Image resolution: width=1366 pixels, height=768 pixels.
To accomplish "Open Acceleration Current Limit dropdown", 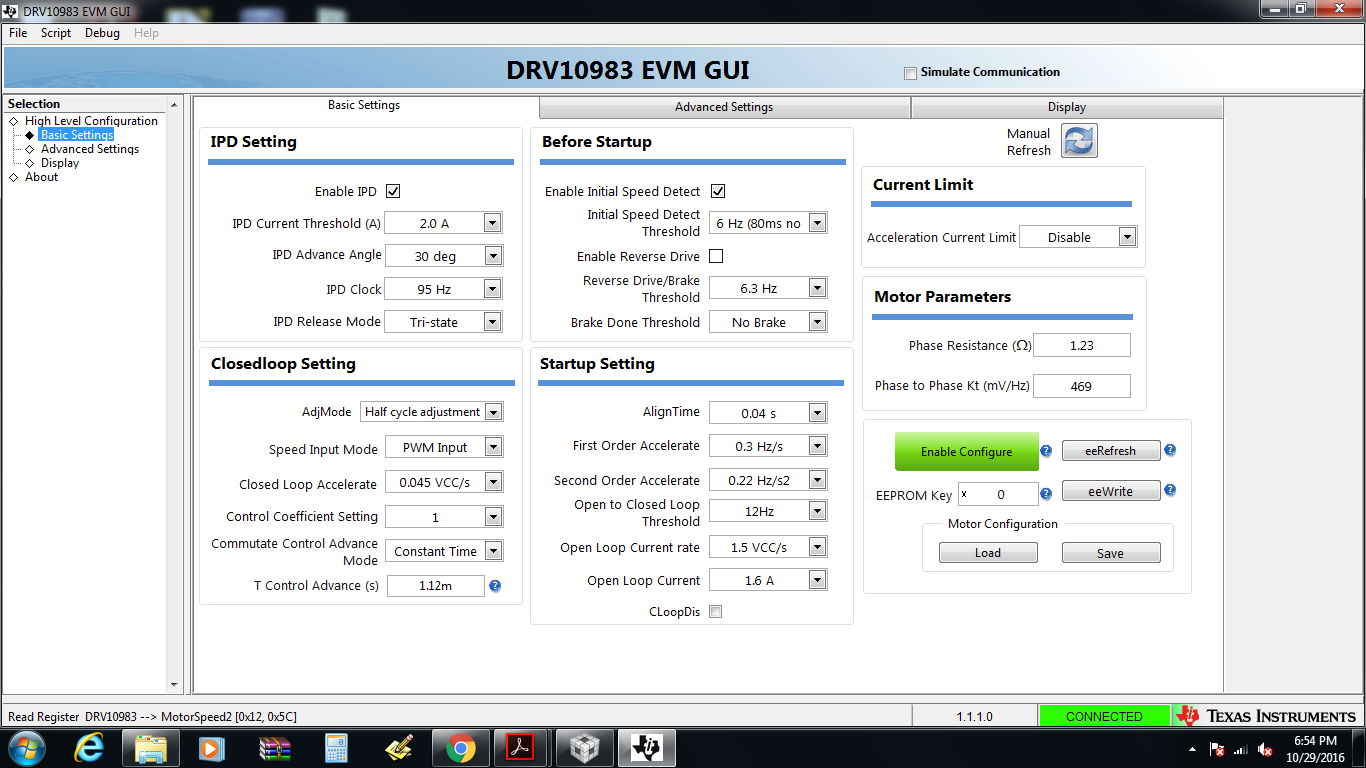I will click(1127, 237).
